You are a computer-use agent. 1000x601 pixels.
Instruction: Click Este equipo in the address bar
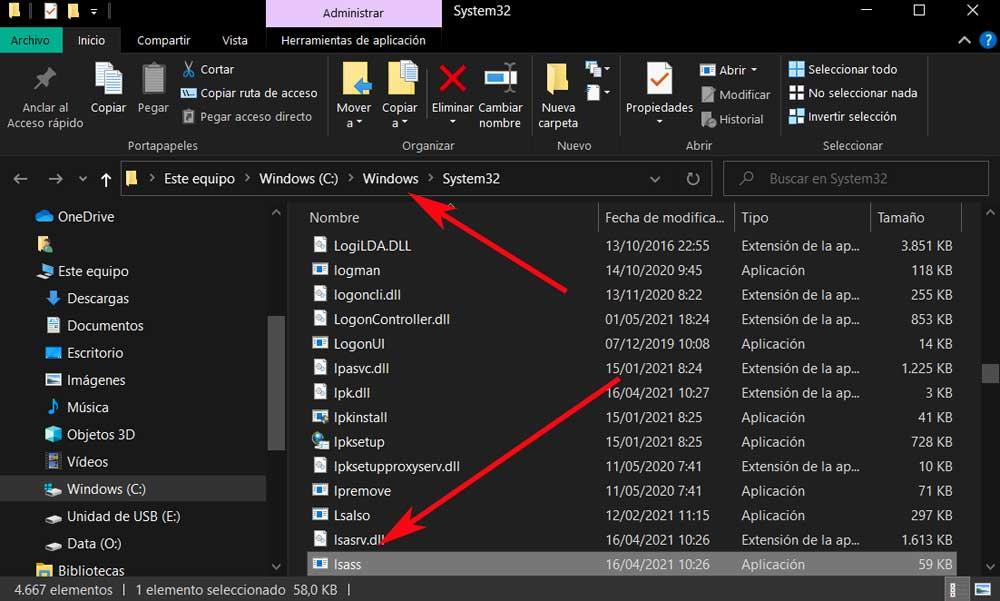coord(199,179)
